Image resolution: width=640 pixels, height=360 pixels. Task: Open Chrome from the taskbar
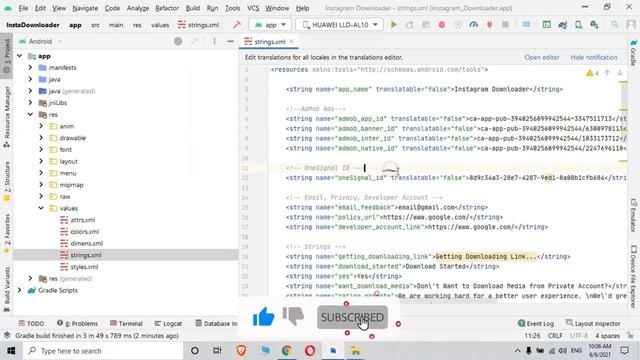click(287, 351)
